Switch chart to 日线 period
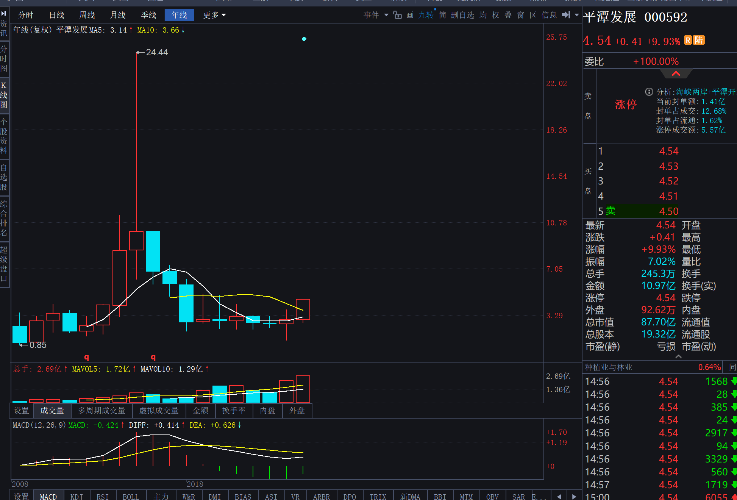This screenshot has height=500, width=737. (x=57, y=16)
